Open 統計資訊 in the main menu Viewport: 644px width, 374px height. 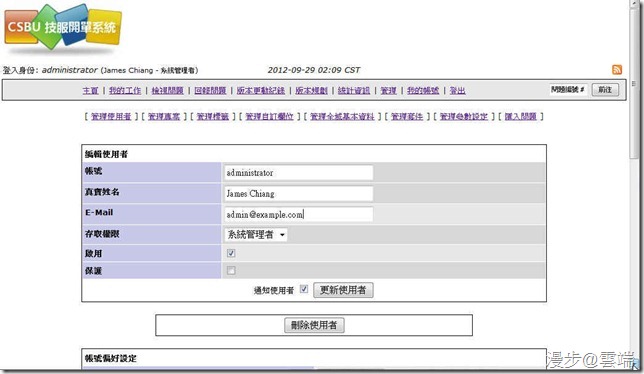(x=354, y=90)
